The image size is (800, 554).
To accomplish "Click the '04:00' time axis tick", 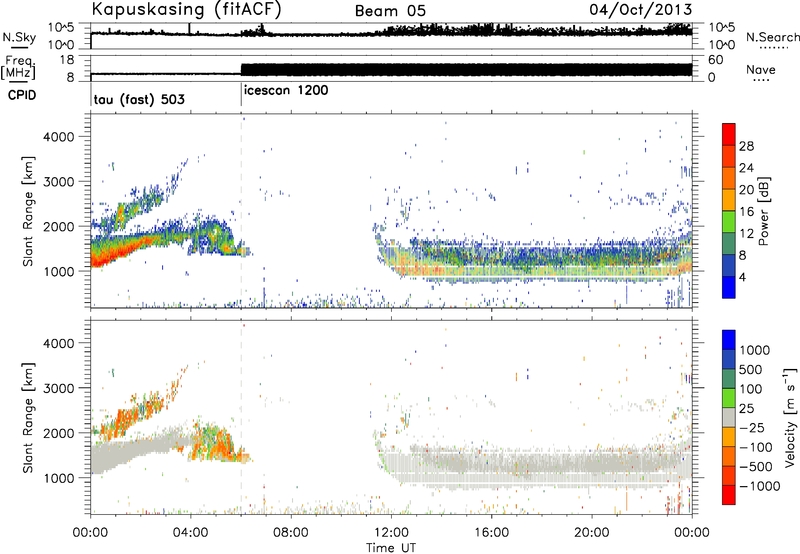I will (190, 533).
